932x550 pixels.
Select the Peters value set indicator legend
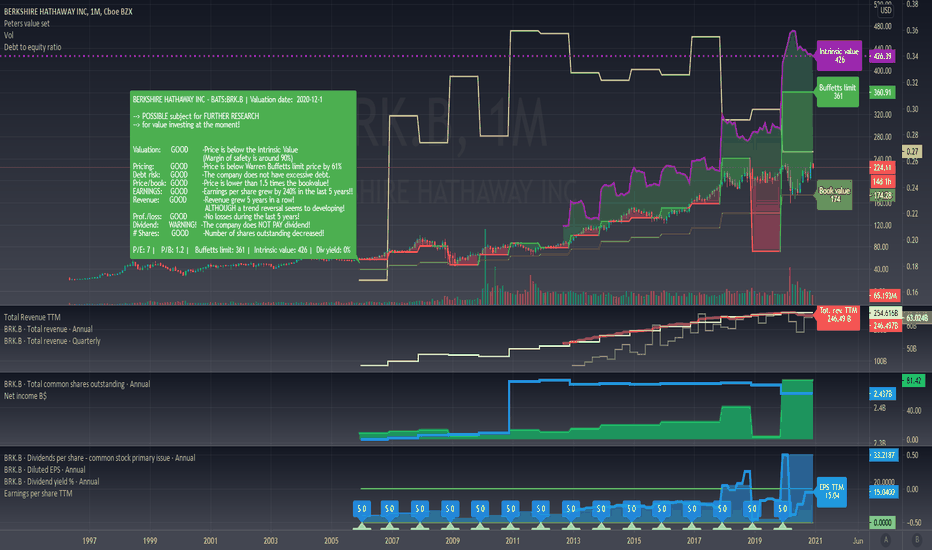[x=27, y=23]
